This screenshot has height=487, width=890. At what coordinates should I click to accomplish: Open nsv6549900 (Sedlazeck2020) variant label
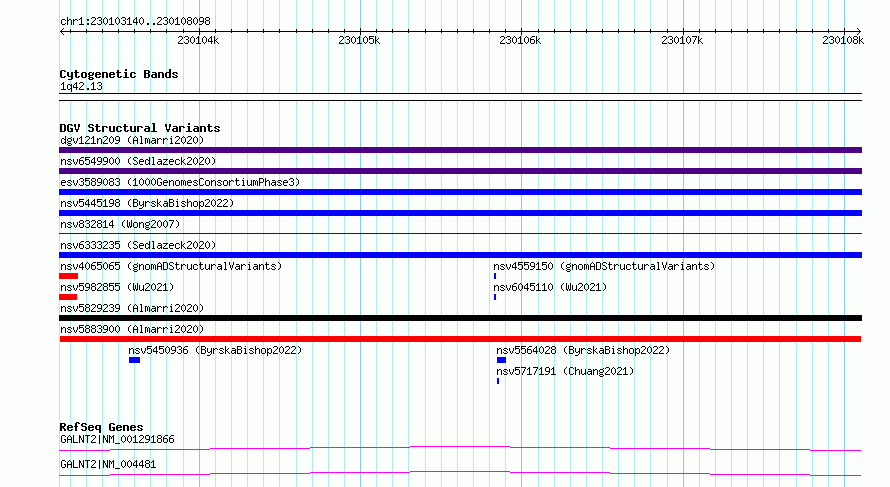pos(138,161)
